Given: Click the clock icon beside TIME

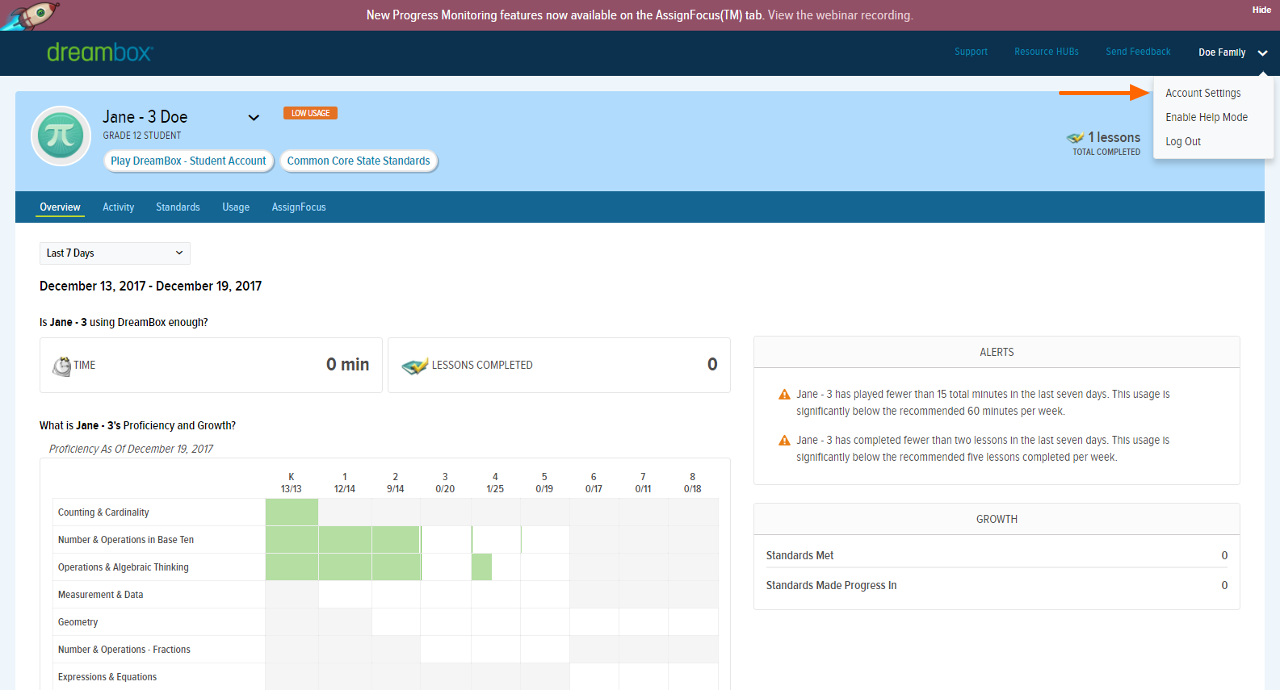Looking at the screenshot, I should (62, 366).
